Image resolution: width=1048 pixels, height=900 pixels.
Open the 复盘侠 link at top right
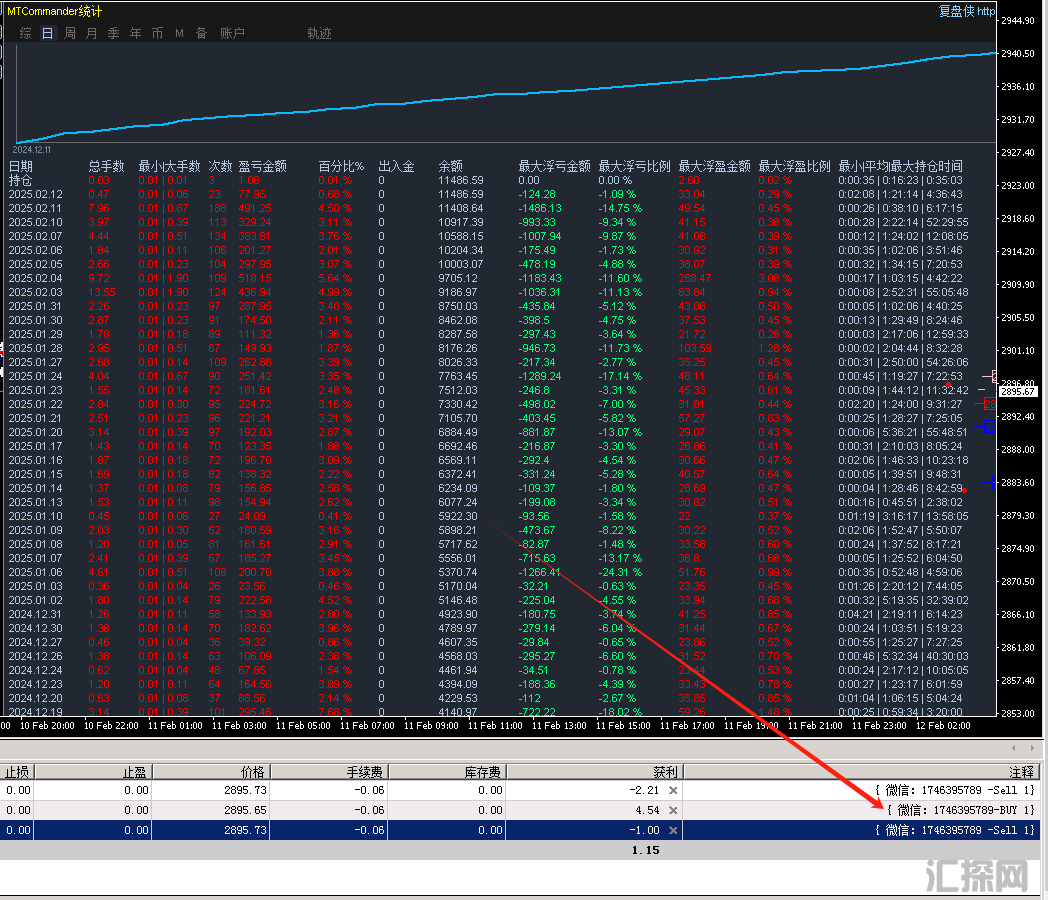(965, 12)
